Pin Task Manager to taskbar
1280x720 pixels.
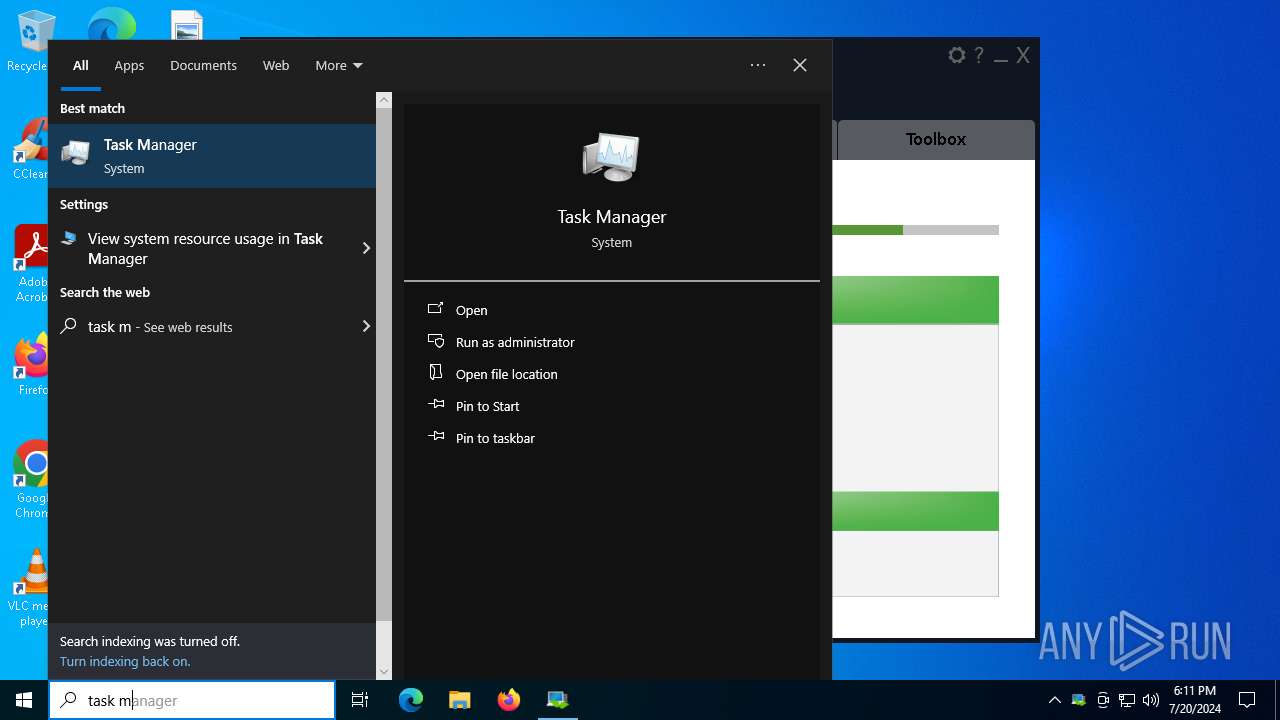tap(494, 438)
